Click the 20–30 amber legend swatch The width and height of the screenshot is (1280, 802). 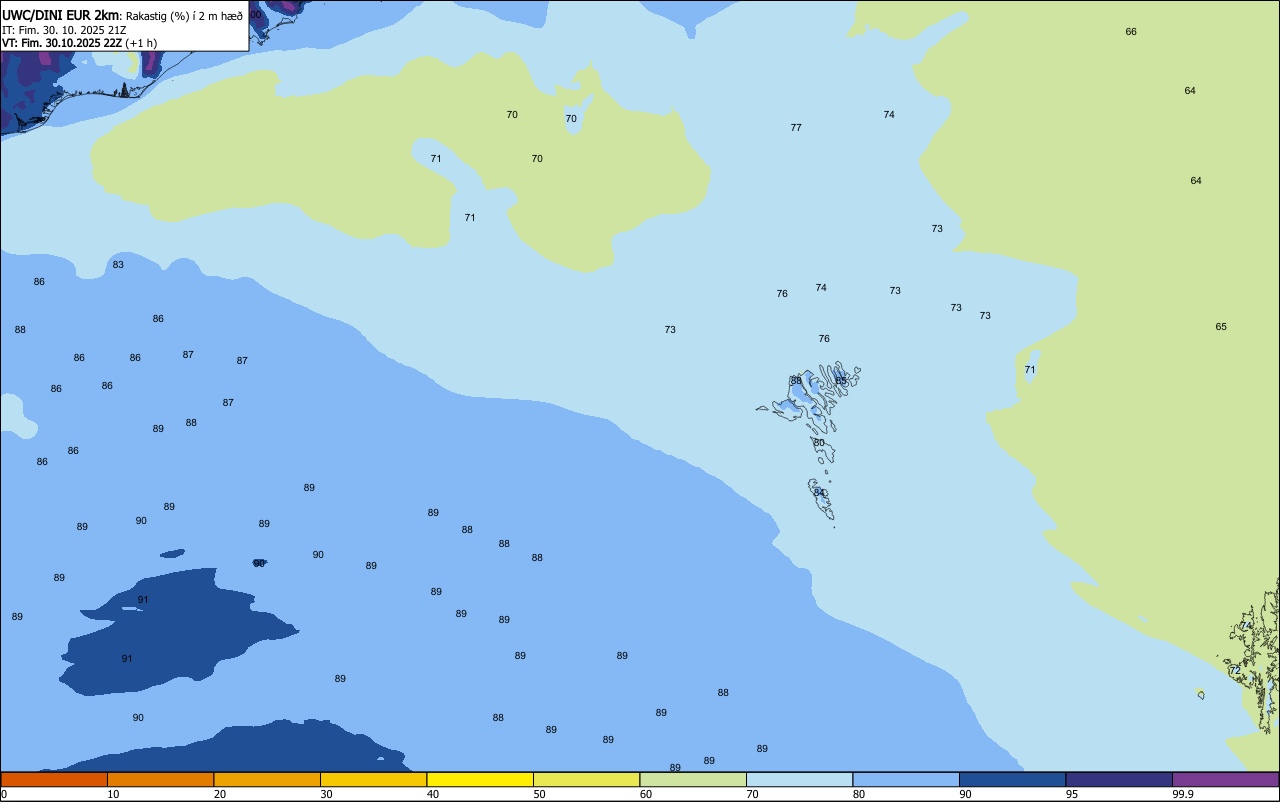[267, 779]
